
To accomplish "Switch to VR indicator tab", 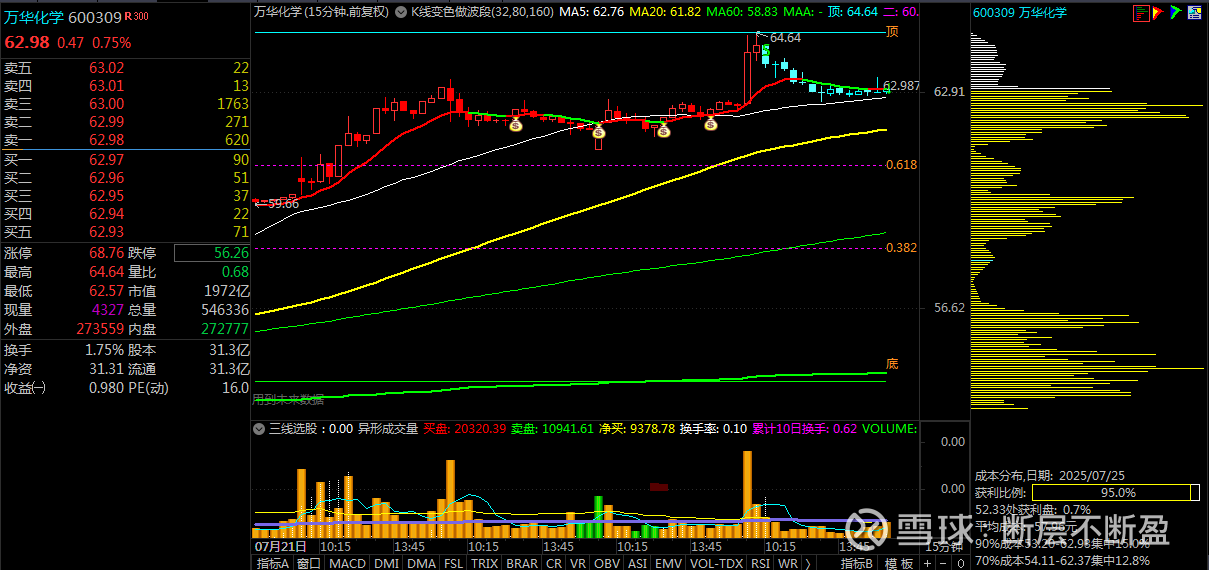I will [x=578, y=563].
